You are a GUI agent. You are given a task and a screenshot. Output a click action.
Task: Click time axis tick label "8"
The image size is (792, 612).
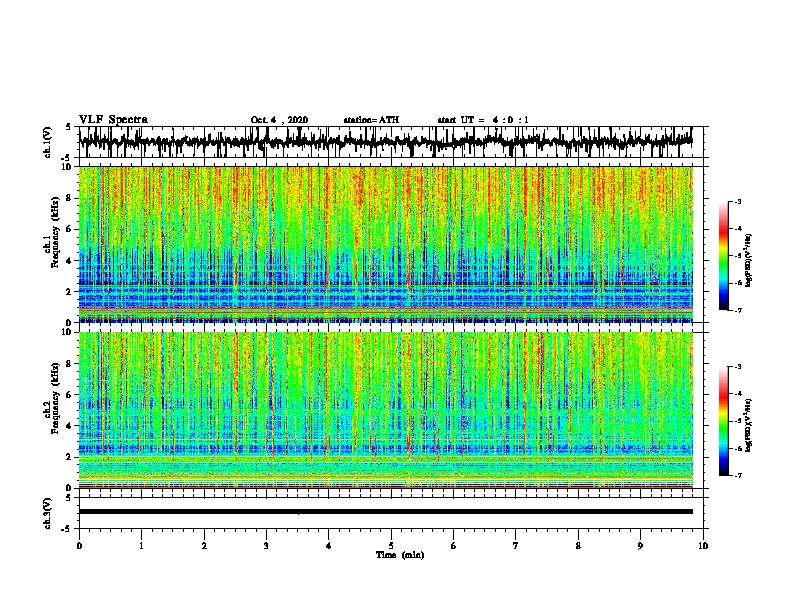(x=578, y=546)
